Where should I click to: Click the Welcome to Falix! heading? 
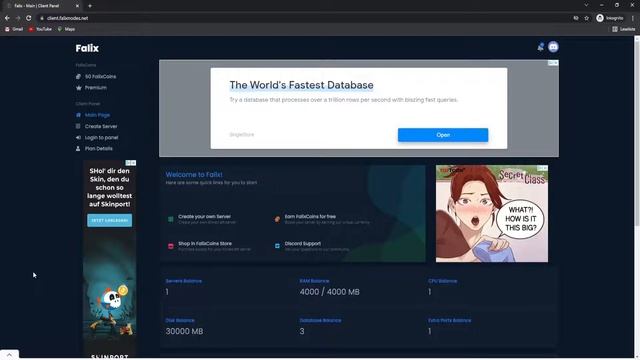point(194,174)
